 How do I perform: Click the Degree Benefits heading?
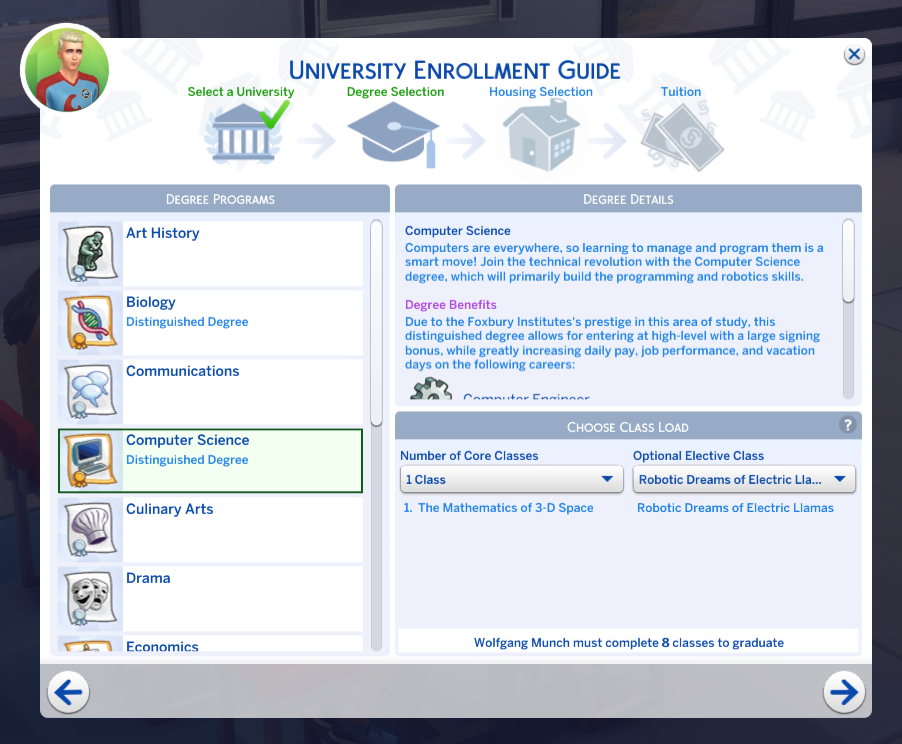450,304
